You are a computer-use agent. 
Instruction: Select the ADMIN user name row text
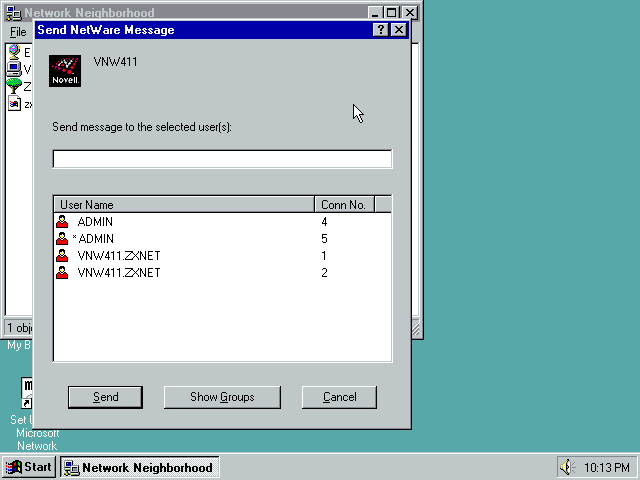pos(95,222)
